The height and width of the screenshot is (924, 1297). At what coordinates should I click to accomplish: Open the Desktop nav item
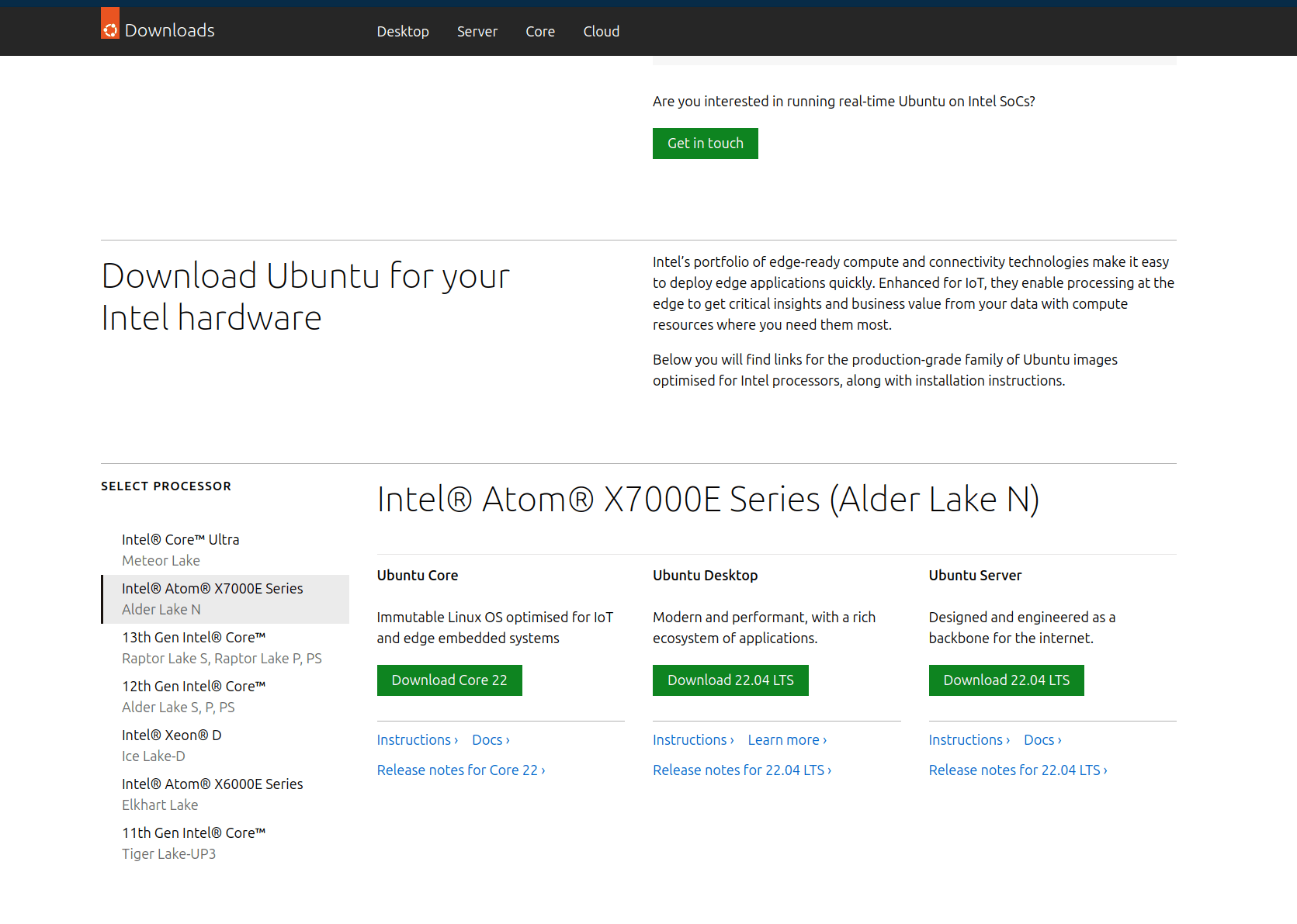tap(403, 31)
